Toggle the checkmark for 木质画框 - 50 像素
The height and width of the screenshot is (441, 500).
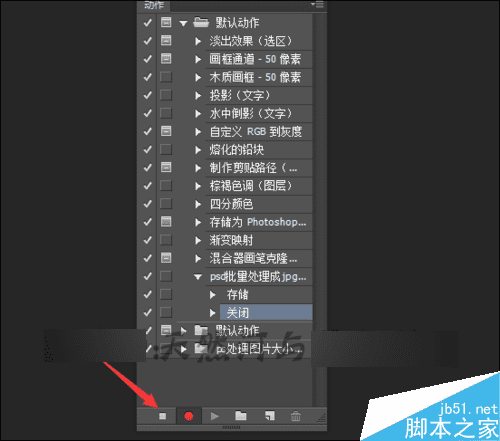[147, 77]
